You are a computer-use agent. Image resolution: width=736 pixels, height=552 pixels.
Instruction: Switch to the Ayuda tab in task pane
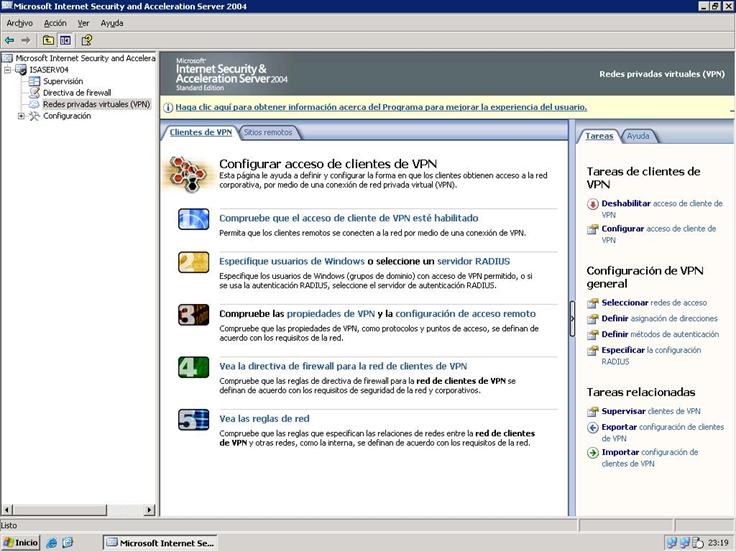(638, 136)
